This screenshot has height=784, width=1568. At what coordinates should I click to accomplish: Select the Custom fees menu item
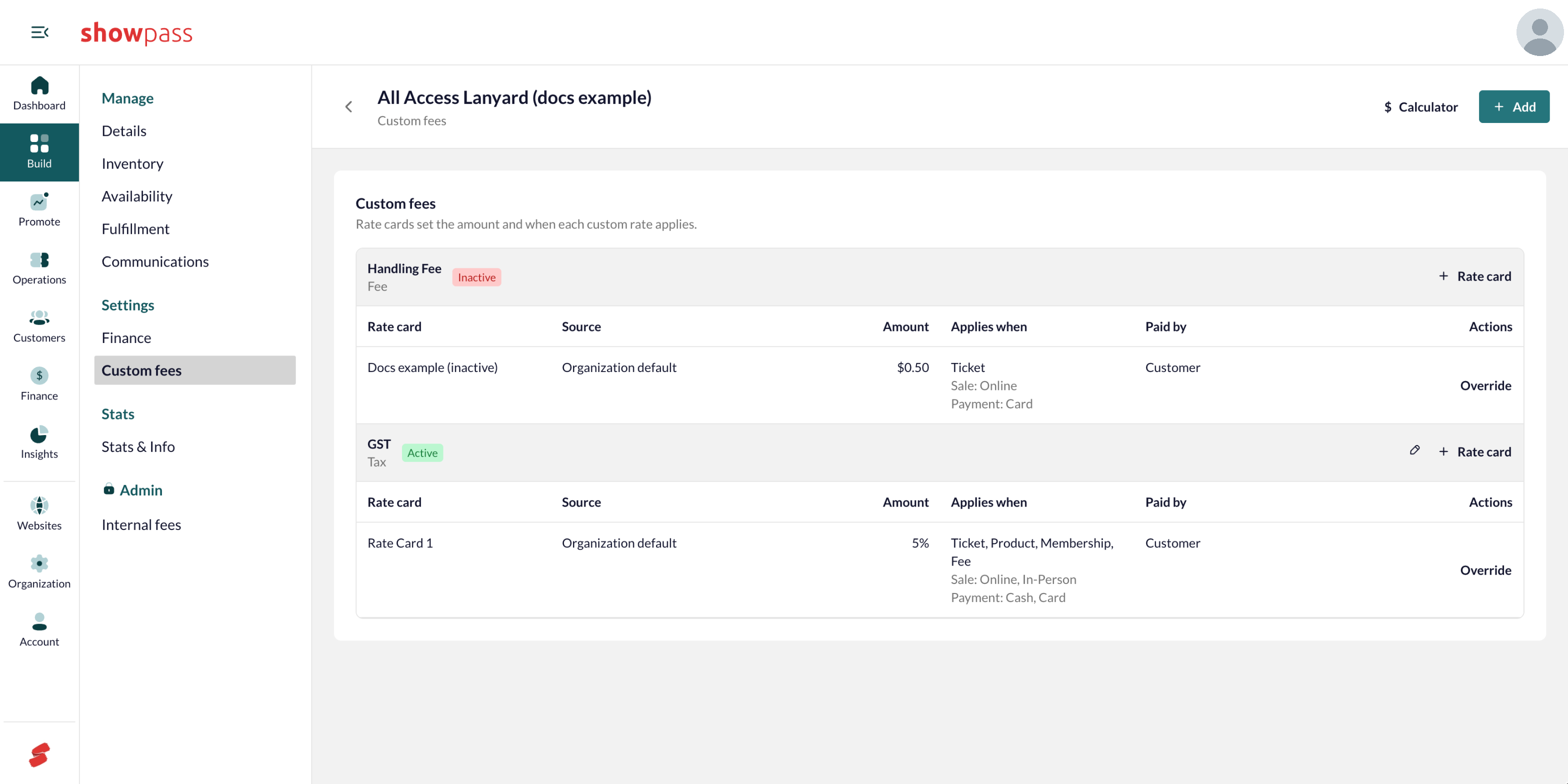[195, 370]
